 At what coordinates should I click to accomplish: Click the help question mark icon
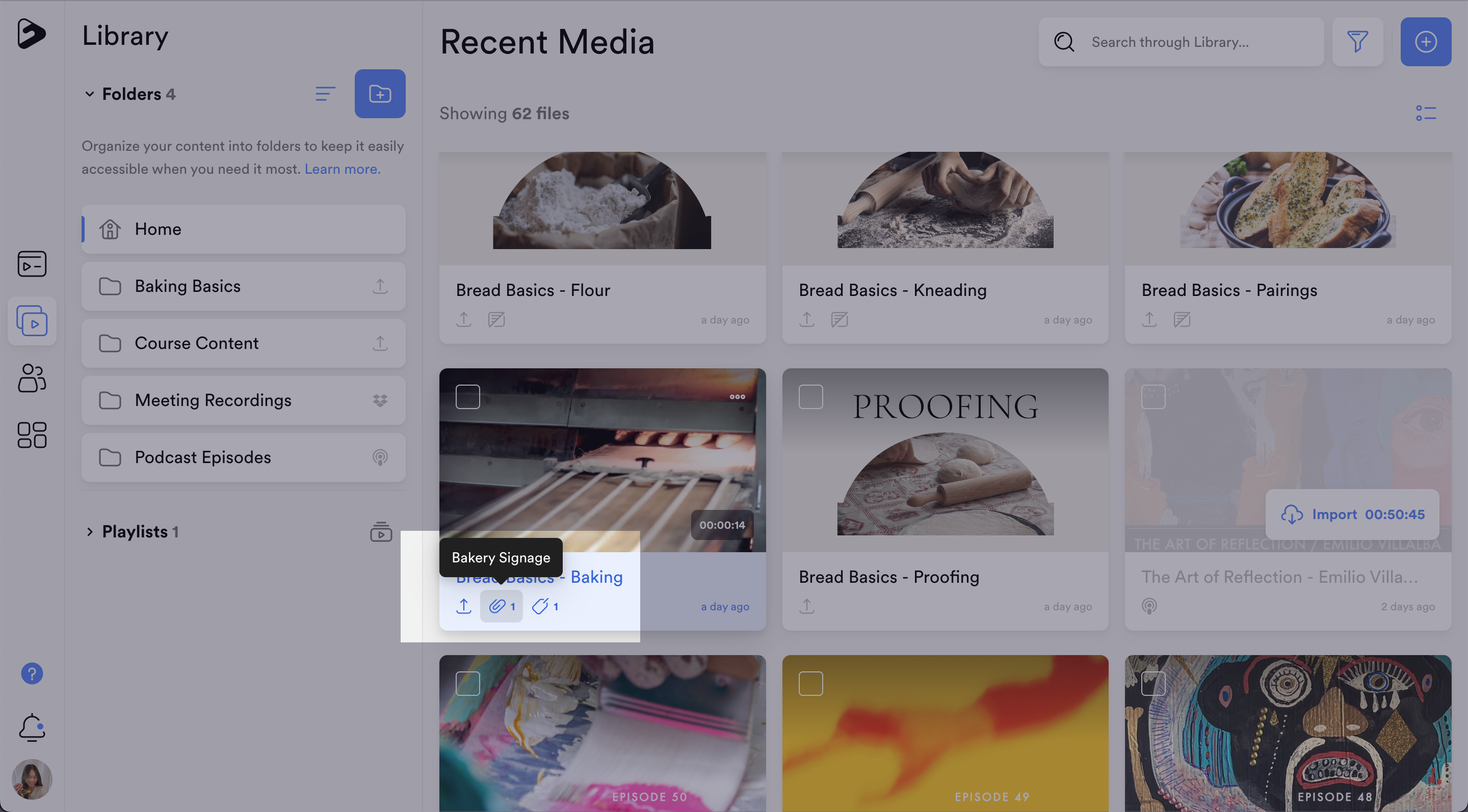pyautogui.click(x=32, y=673)
